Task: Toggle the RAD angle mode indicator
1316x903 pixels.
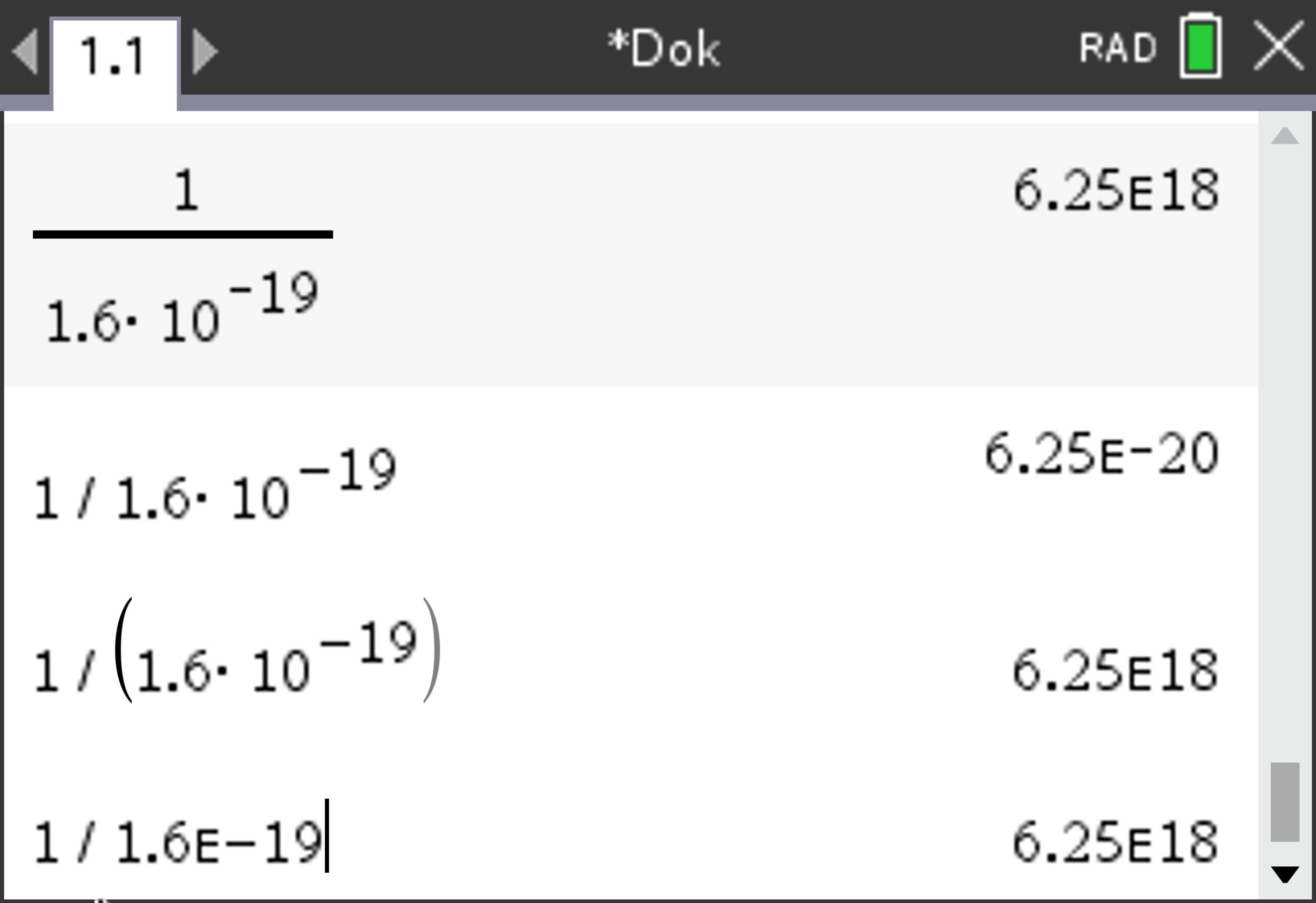Action: point(1117,47)
